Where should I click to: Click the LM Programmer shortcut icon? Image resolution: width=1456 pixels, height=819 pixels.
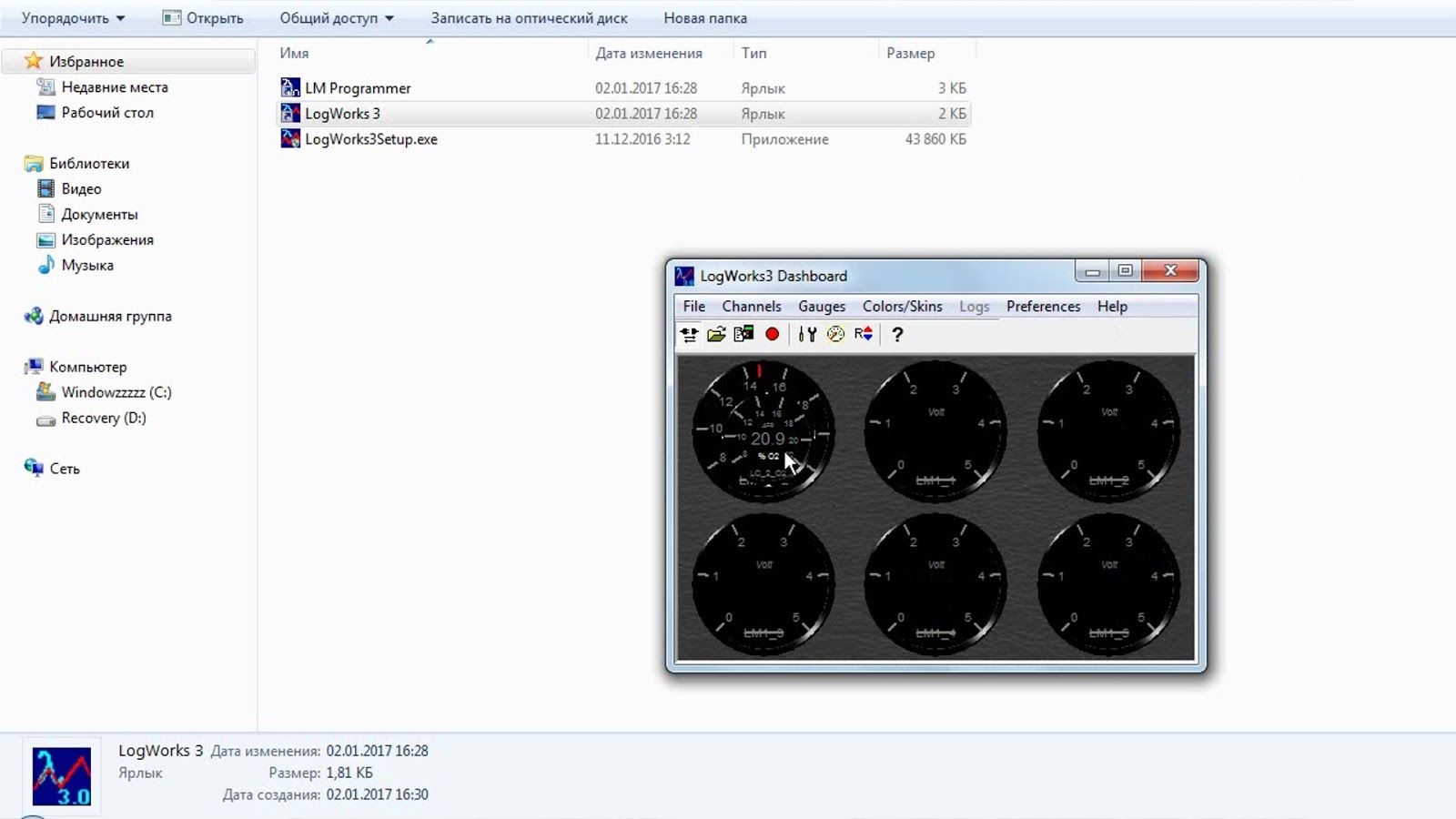click(x=290, y=87)
